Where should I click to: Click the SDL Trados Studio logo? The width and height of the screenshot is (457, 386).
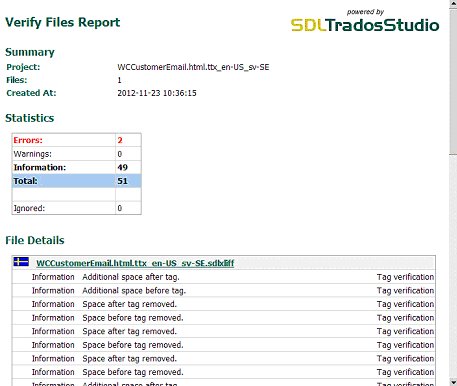tap(365, 25)
